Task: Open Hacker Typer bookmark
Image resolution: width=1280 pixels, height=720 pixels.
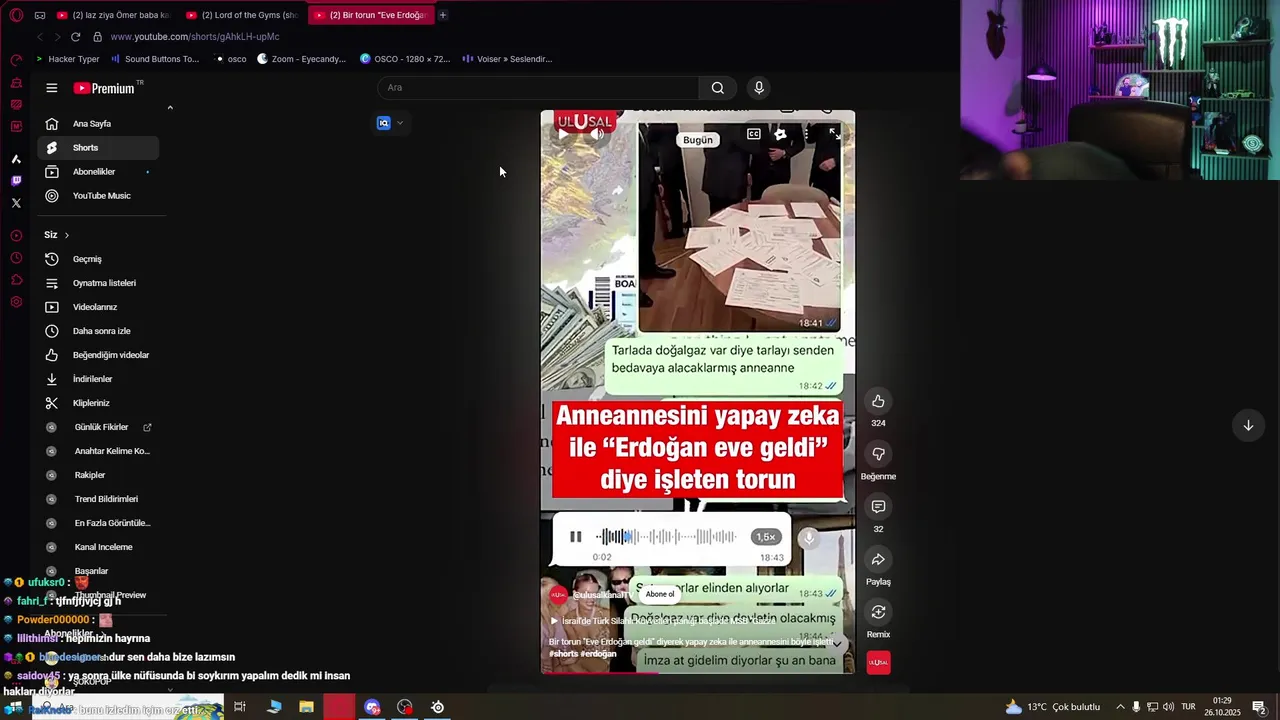Action: point(68,59)
